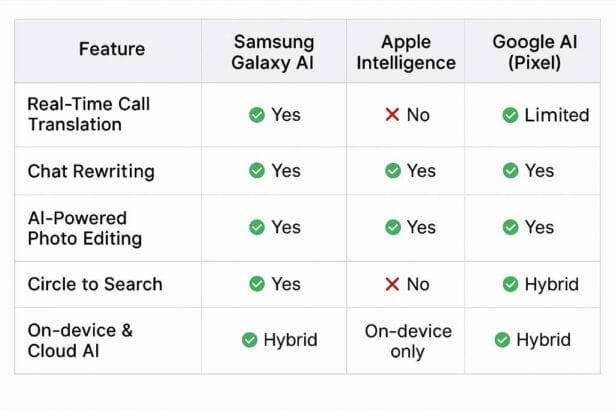Image resolution: width=615 pixels, height=410 pixels.
Task: Click the "Circle to Search" row label
Action: [x=95, y=284]
